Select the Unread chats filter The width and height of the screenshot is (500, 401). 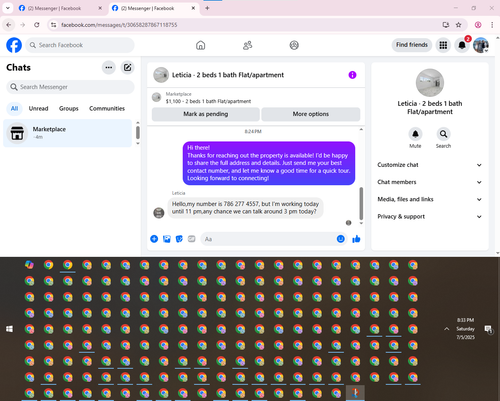coord(38,108)
